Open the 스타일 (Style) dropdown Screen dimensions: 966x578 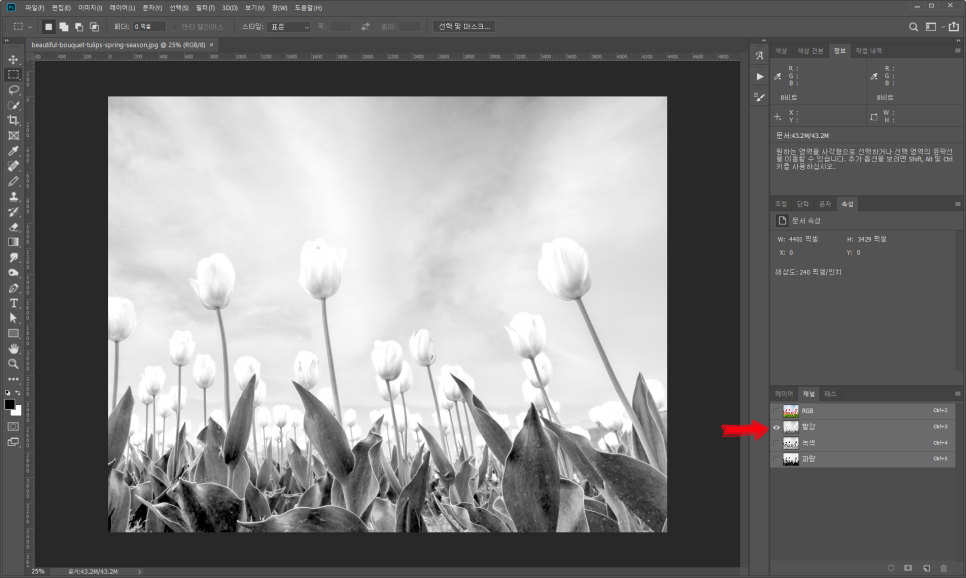tap(291, 26)
